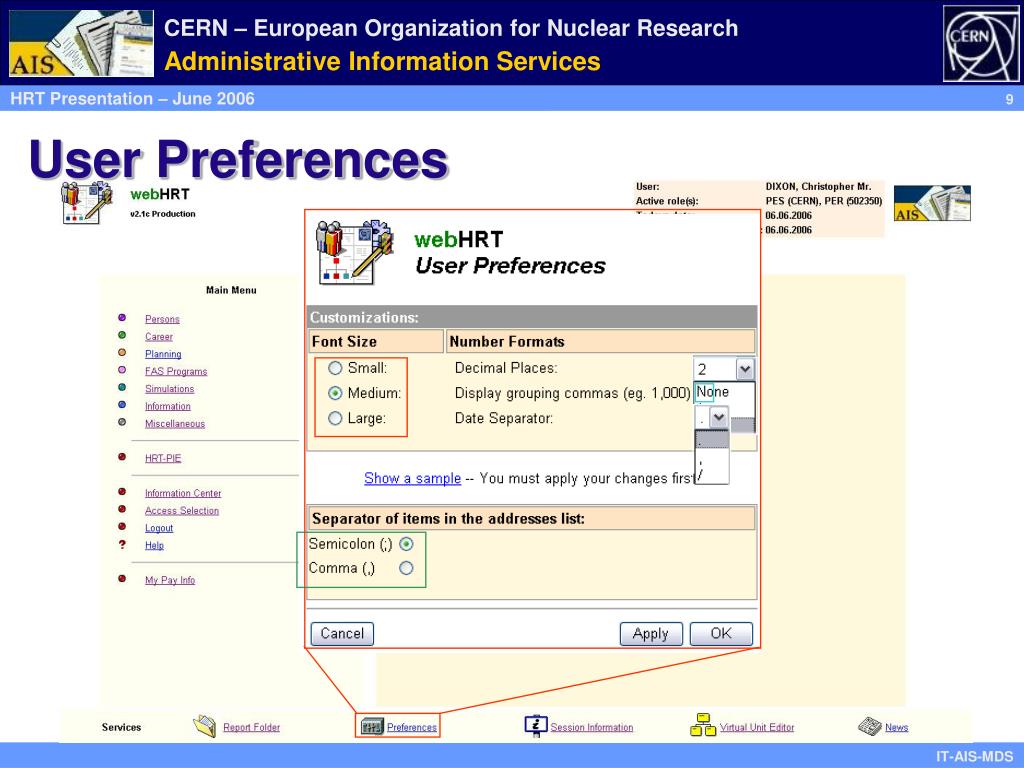Click the blue bullet next to Information
Screen dimensions: 1024x768
[x=122, y=405]
